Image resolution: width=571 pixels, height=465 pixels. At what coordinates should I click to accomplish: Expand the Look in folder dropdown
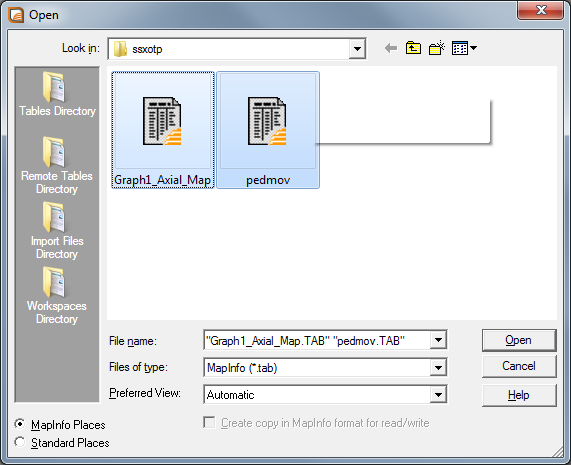coord(357,48)
